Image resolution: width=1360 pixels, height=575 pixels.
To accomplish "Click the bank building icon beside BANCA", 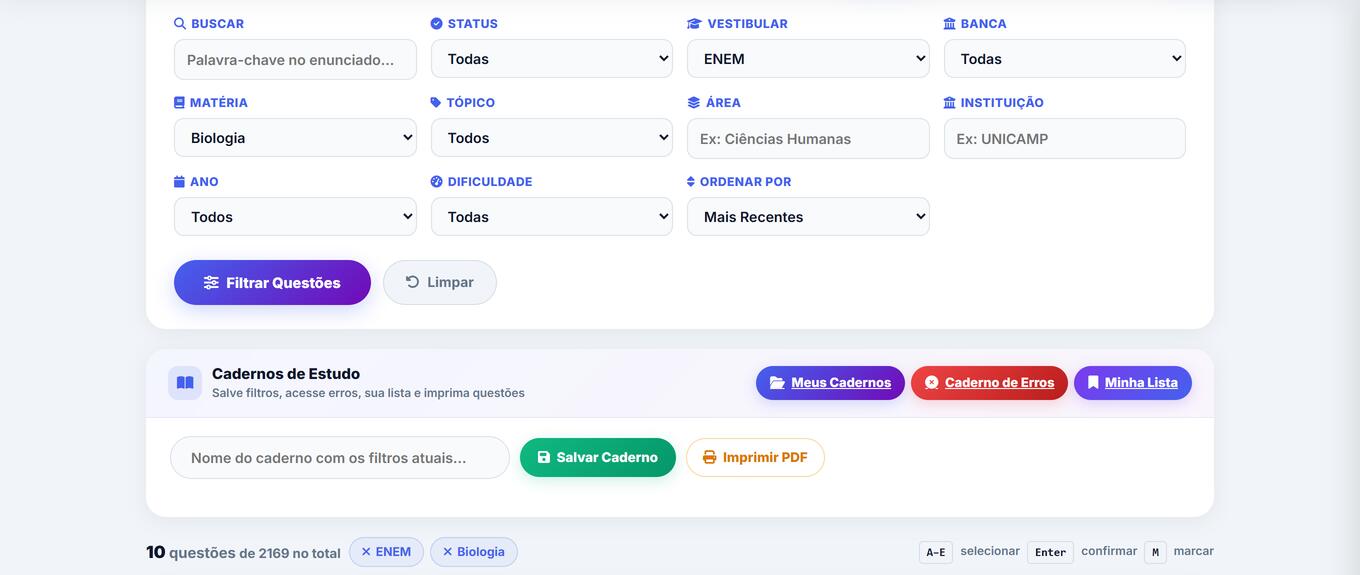I will coord(950,23).
